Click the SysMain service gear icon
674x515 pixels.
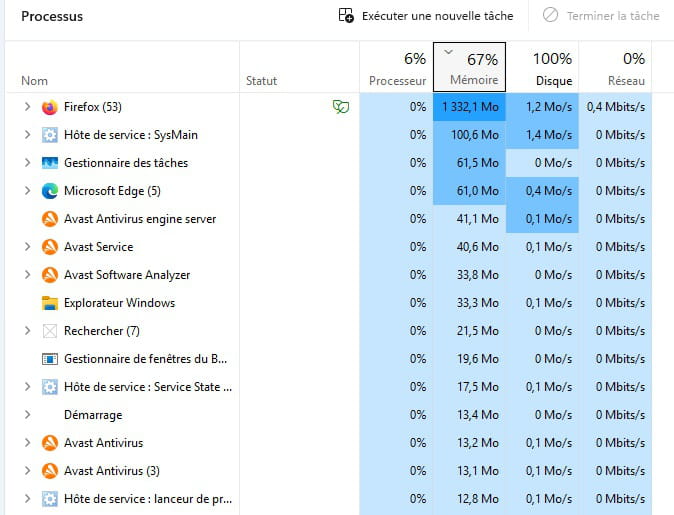(50, 135)
